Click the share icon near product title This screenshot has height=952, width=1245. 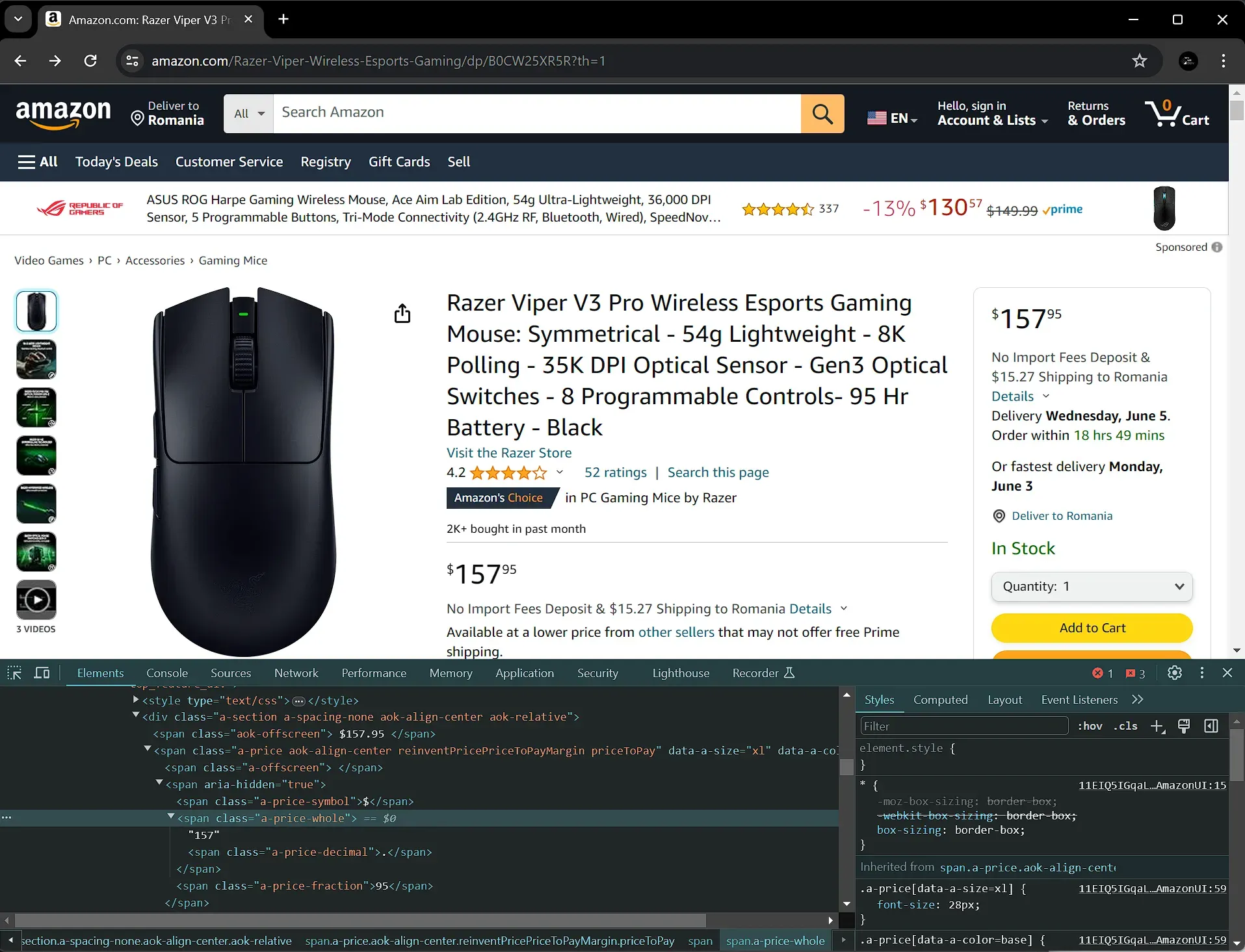point(402,313)
